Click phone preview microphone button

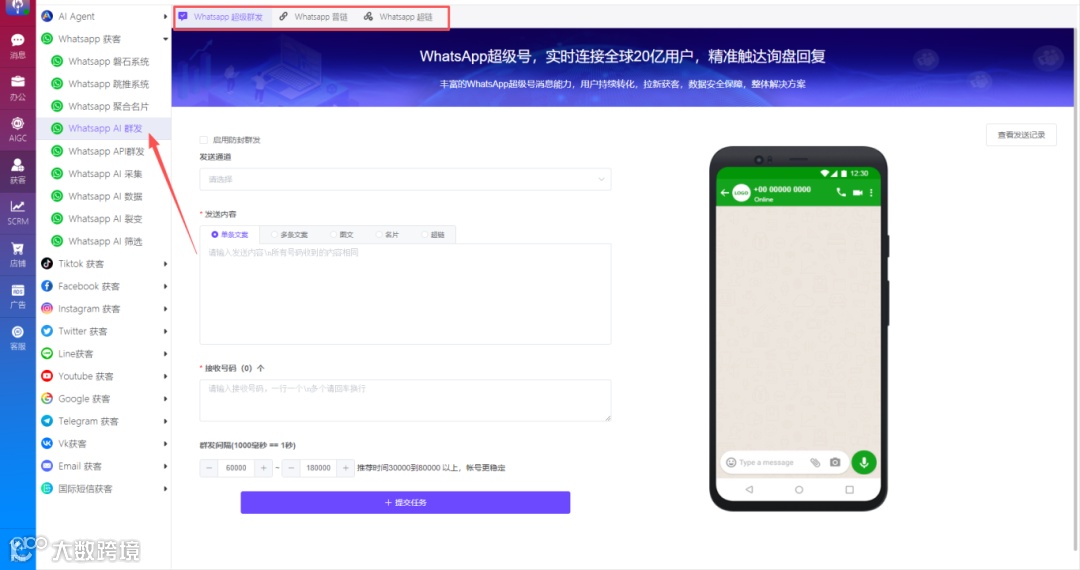coord(864,462)
